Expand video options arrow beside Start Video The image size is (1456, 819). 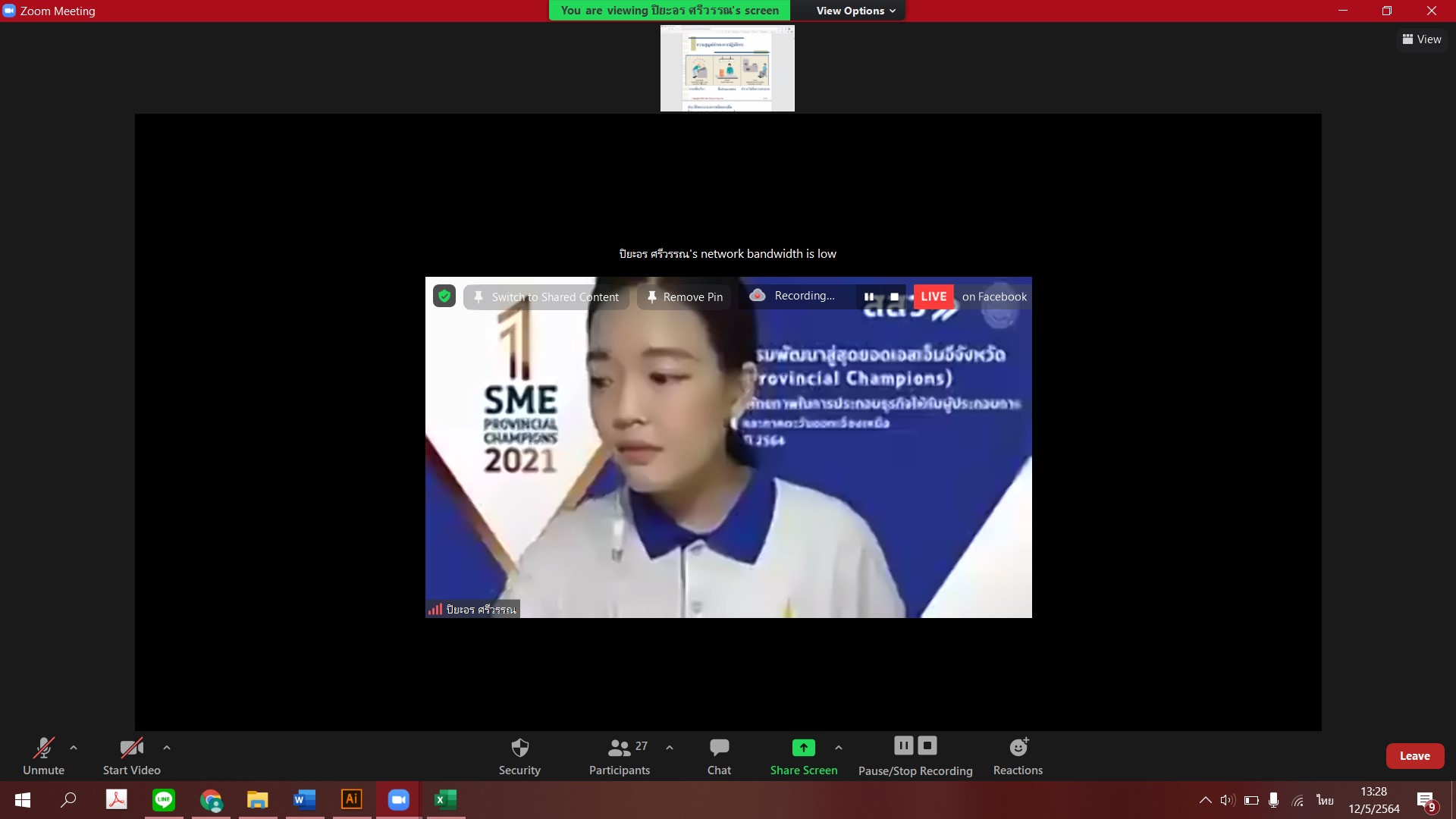[x=167, y=748]
